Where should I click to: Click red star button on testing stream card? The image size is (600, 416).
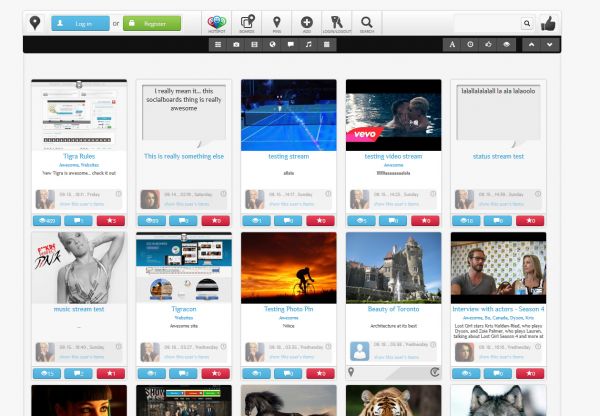tap(320, 221)
